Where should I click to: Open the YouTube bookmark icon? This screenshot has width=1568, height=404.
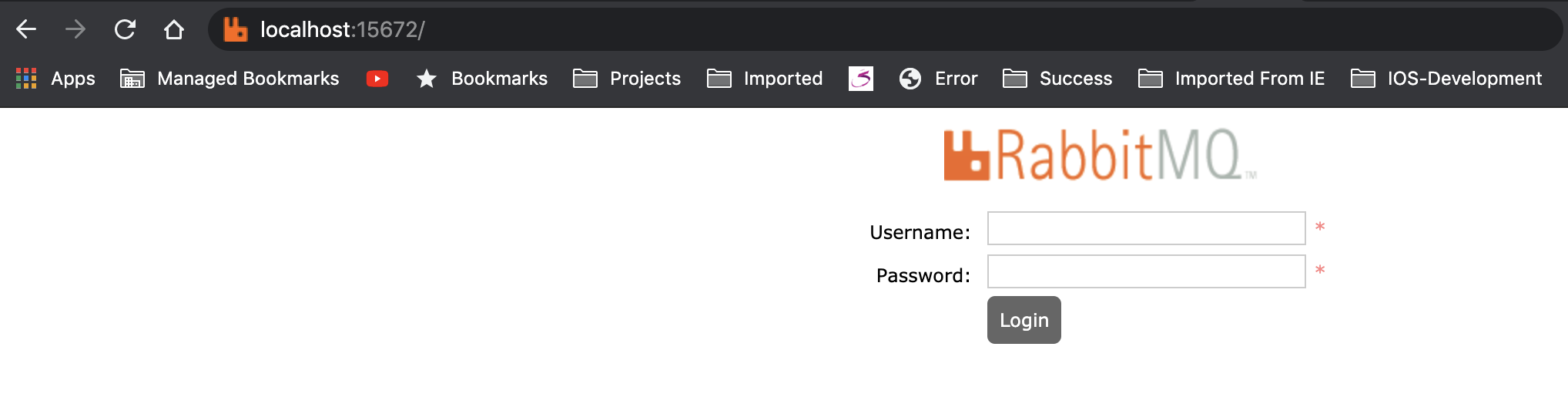pyautogui.click(x=377, y=79)
